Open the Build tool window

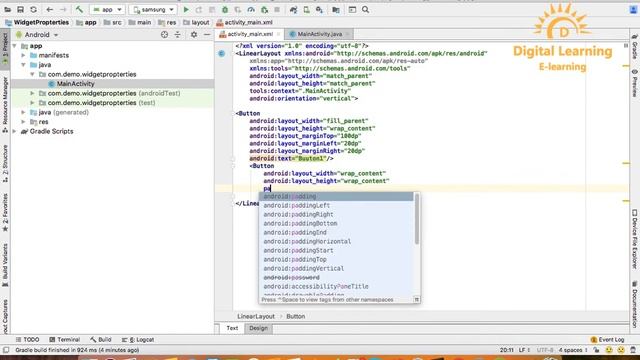tap(100, 339)
